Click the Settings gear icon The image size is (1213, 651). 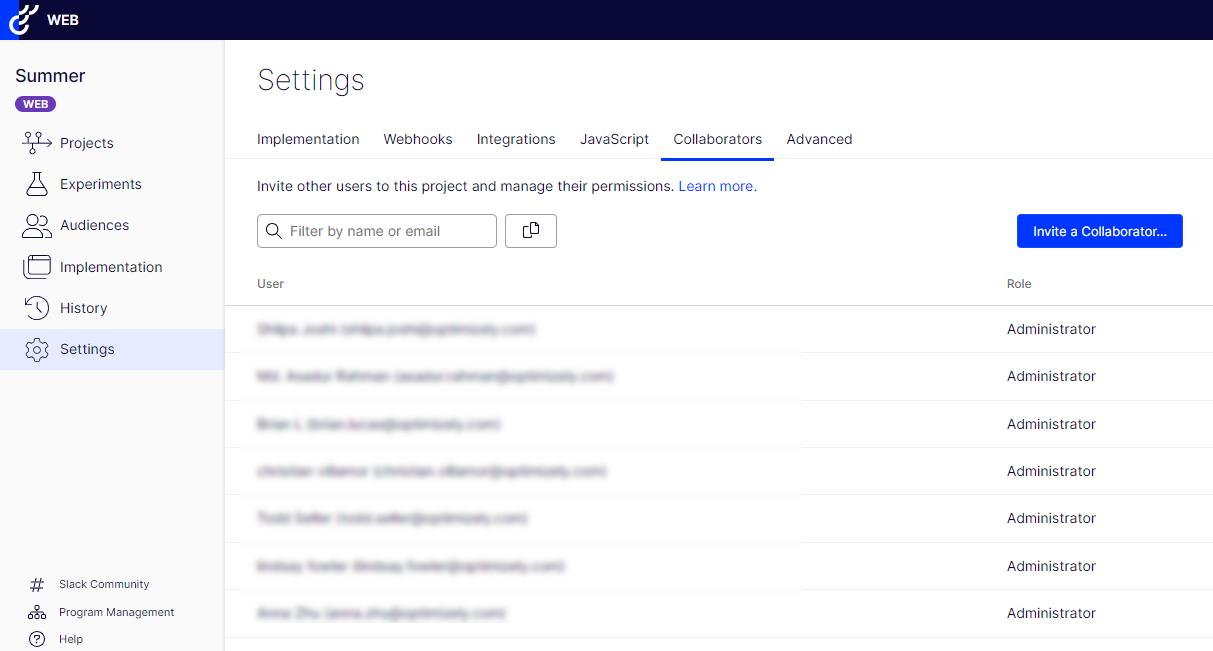pyautogui.click(x=37, y=350)
